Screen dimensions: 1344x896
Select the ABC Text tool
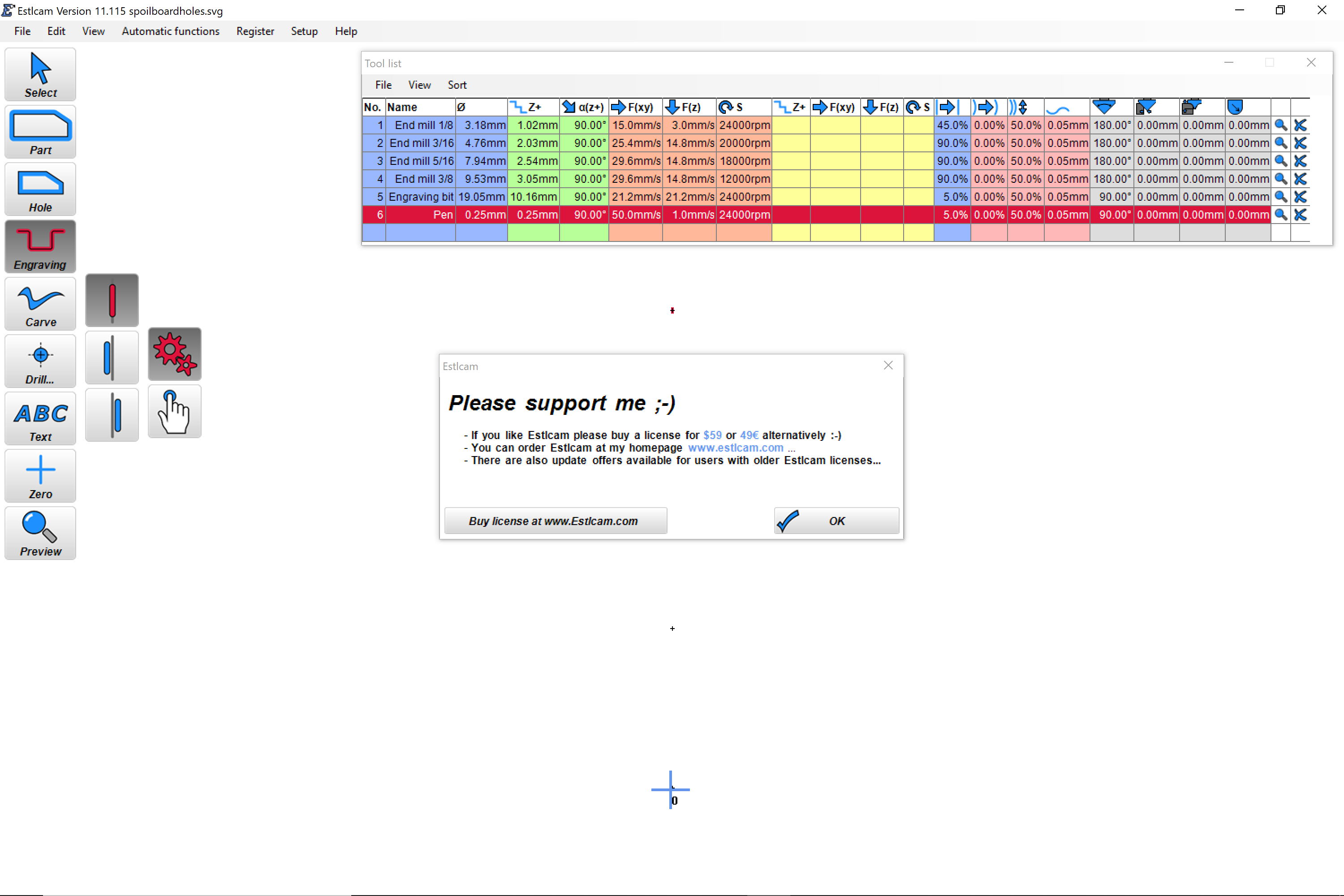pos(40,419)
